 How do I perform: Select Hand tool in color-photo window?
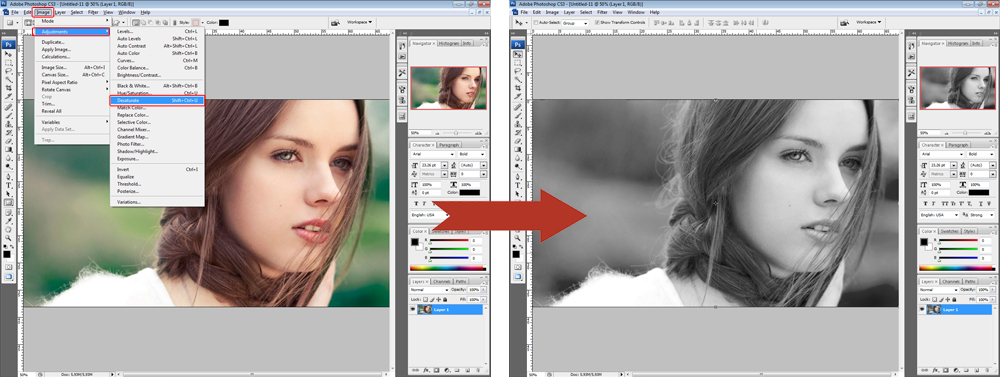[x=9, y=229]
